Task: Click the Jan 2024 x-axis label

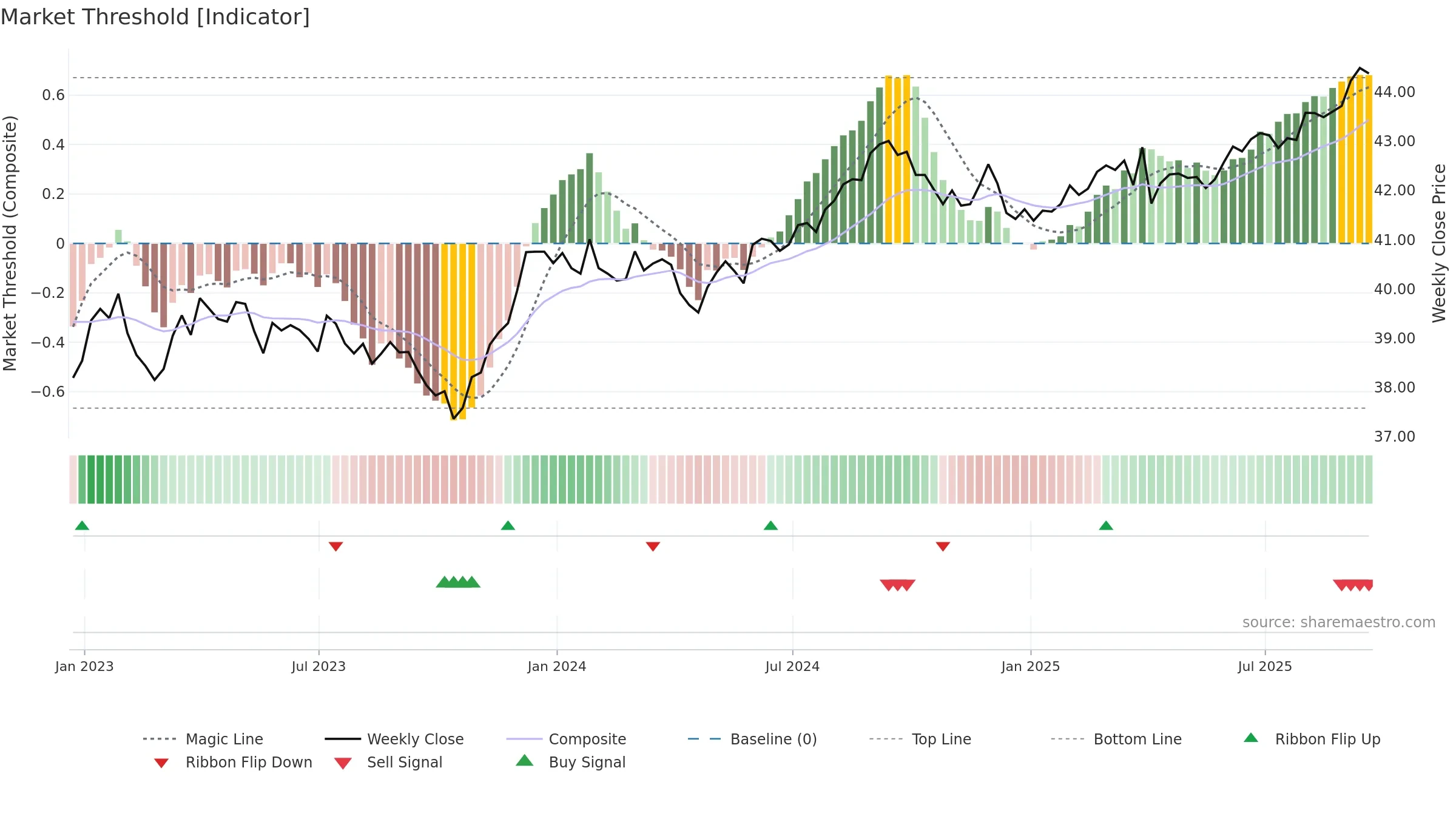Action: (x=557, y=666)
